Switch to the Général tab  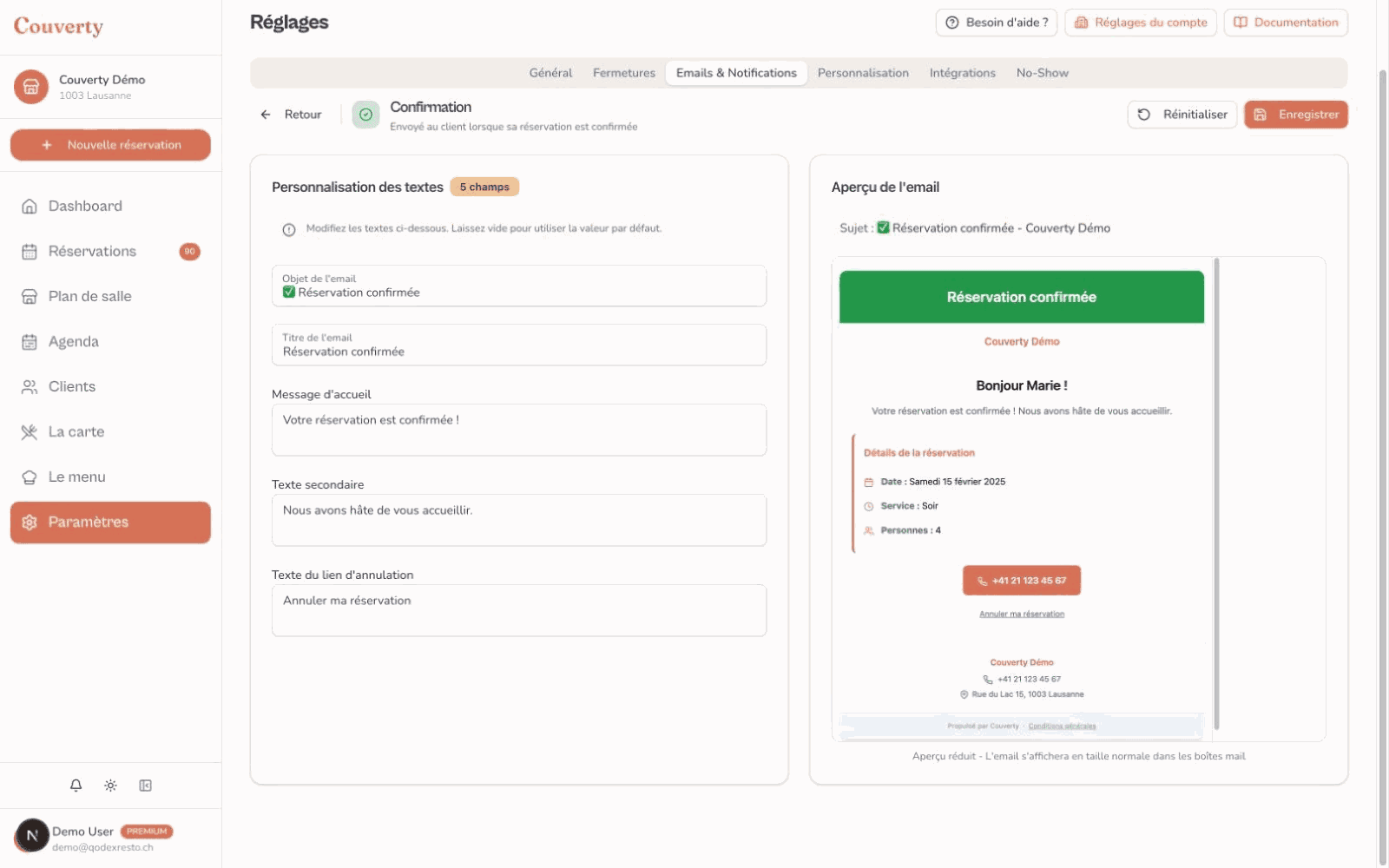pos(550,73)
